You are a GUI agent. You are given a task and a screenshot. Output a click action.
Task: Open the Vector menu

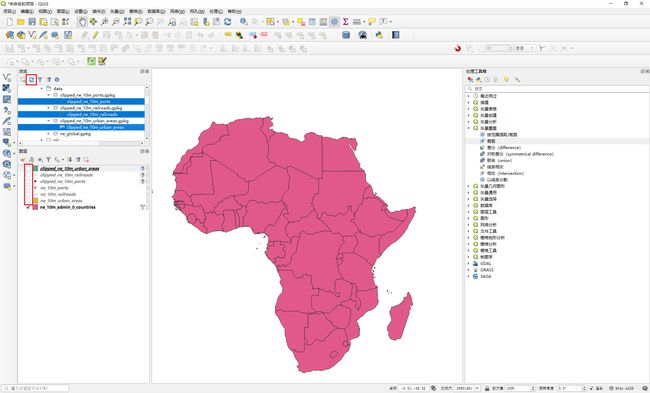(x=118, y=12)
